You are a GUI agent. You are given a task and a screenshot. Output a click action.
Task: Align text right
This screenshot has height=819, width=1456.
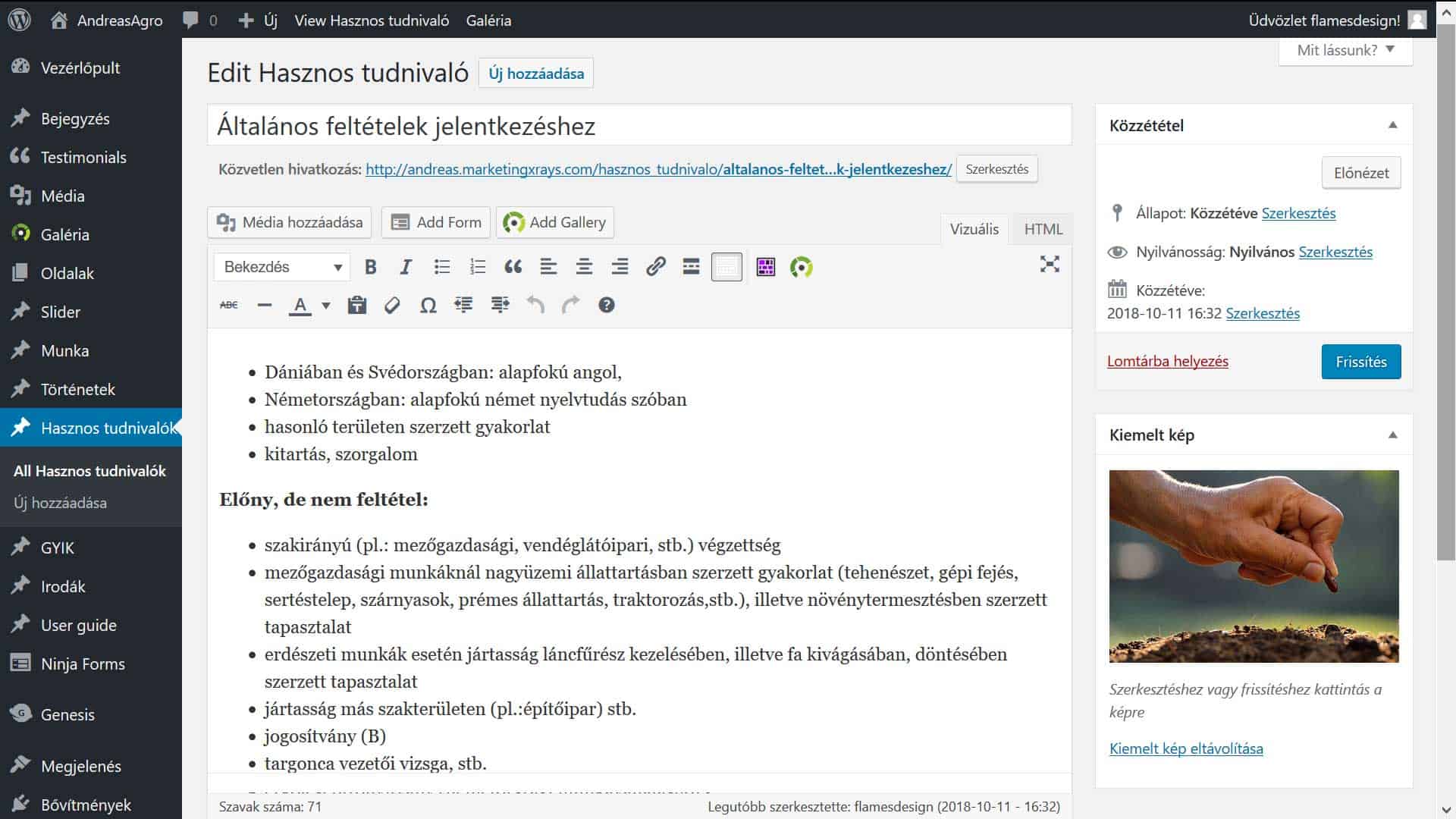[620, 267]
